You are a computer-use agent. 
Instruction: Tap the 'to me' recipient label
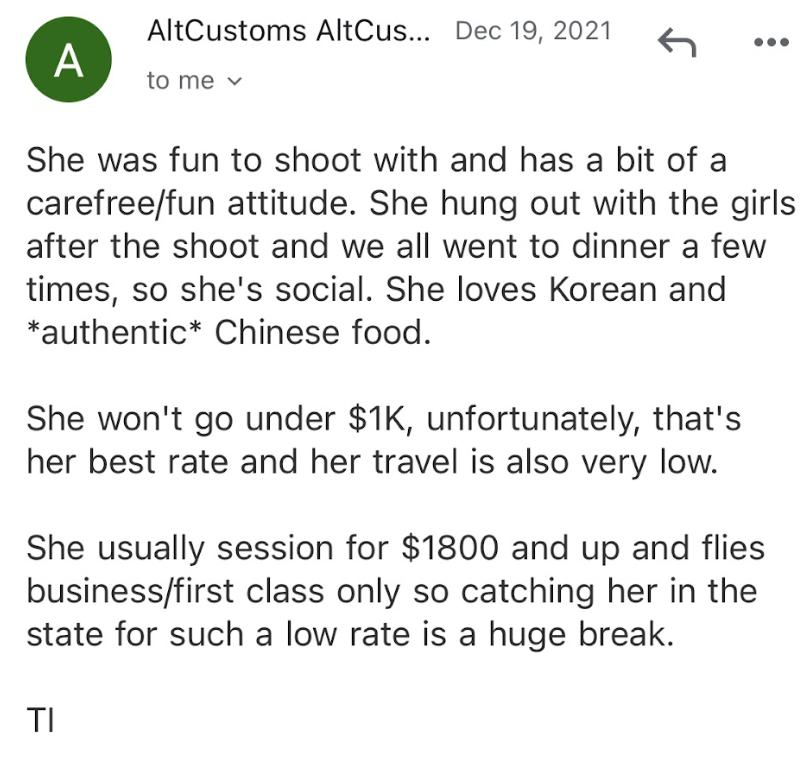click(x=180, y=80)
